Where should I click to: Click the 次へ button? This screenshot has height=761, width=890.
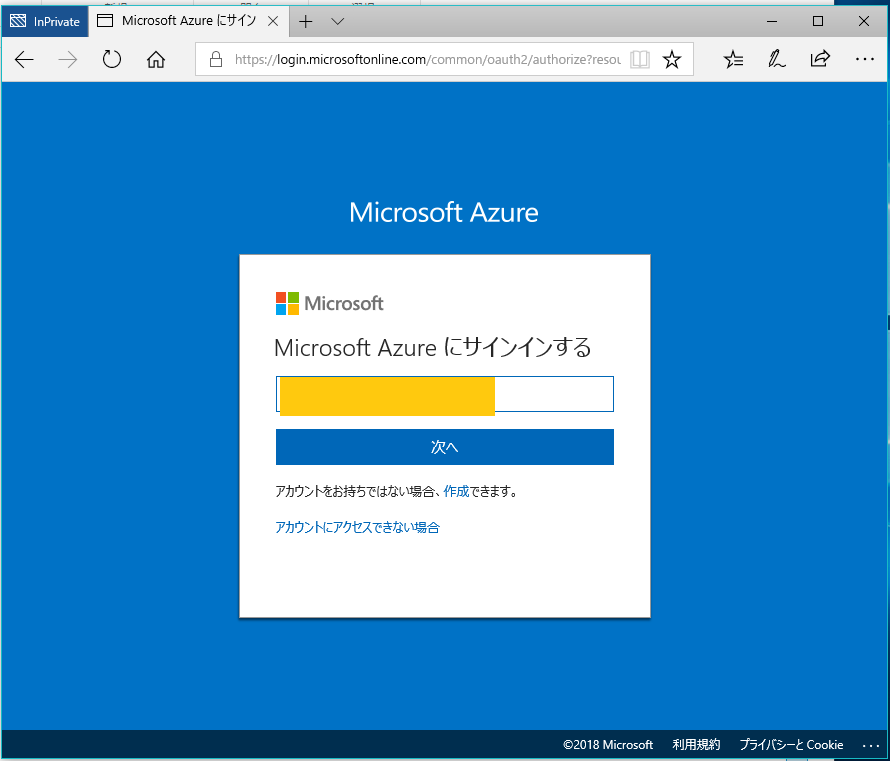pyautogui.click(x=444, y=447)
